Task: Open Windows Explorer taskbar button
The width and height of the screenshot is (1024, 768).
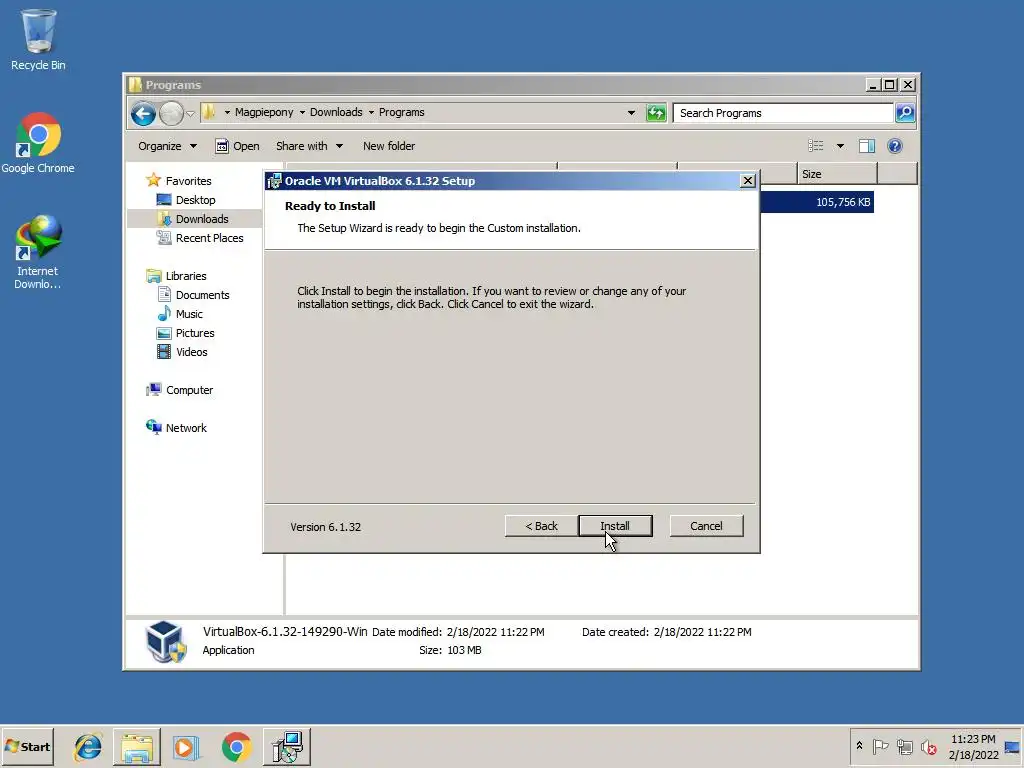Action: pos(136,747)
